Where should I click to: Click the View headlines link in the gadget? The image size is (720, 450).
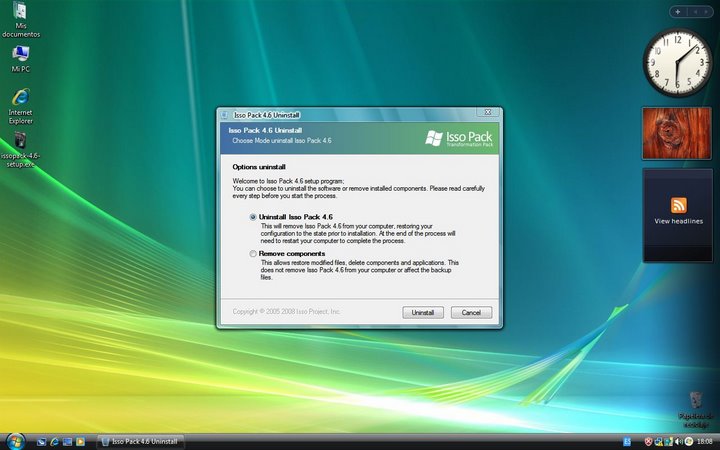pyautogui.click(x=678, y=221)
